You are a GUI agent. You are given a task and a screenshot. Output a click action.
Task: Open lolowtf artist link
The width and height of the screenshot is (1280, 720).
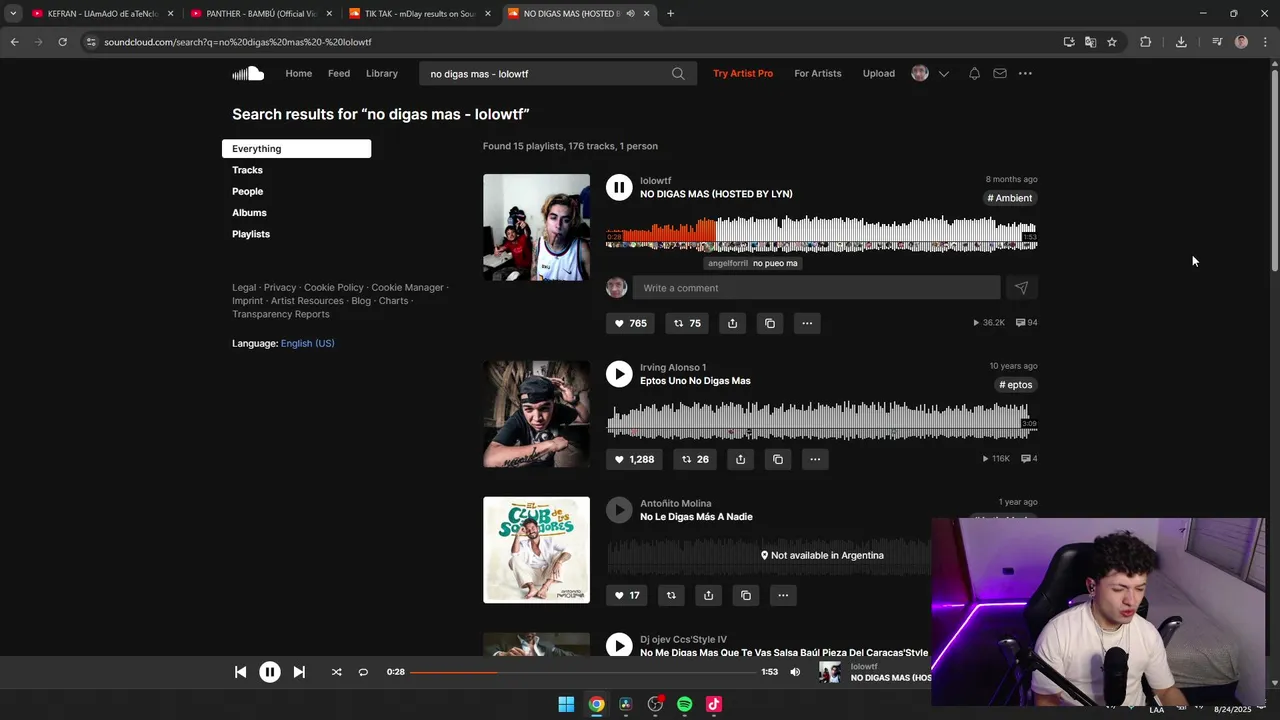(655, 181)
